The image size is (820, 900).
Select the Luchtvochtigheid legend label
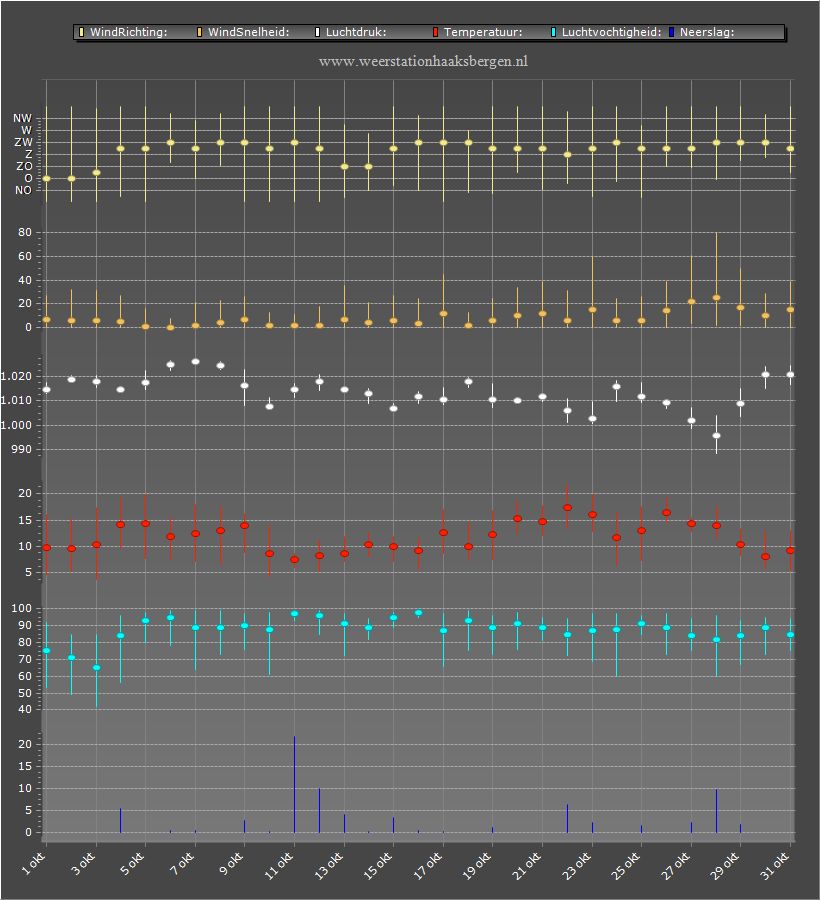(x=612, y=32)
